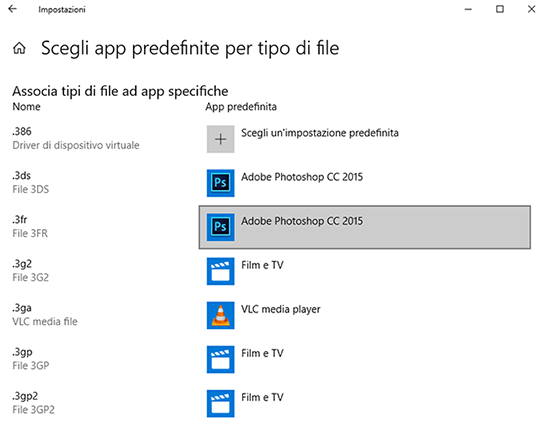Select 'File 3FR' description

coord(30,234)
